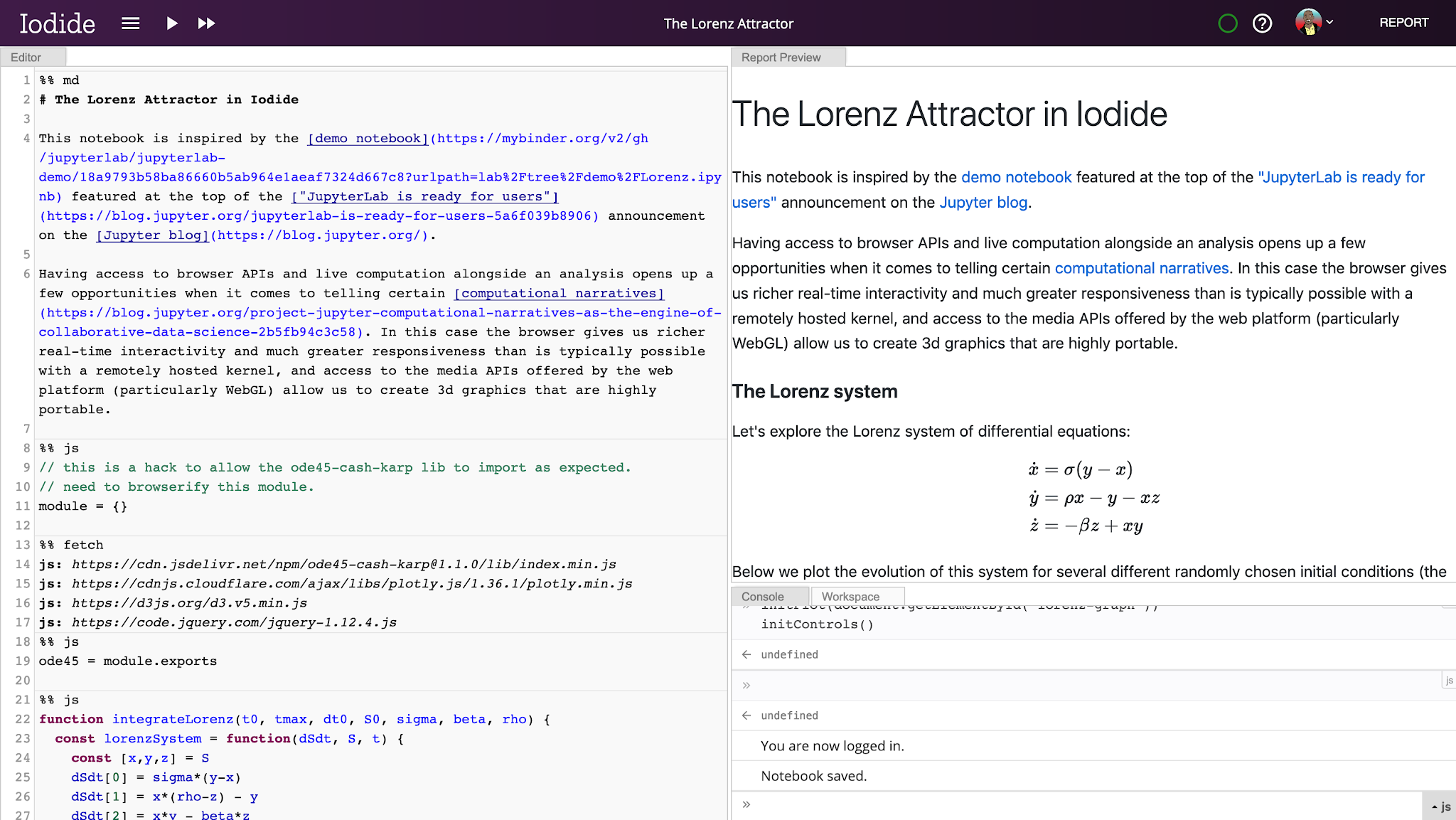Switch to the Workspace tab

point(857,597)
